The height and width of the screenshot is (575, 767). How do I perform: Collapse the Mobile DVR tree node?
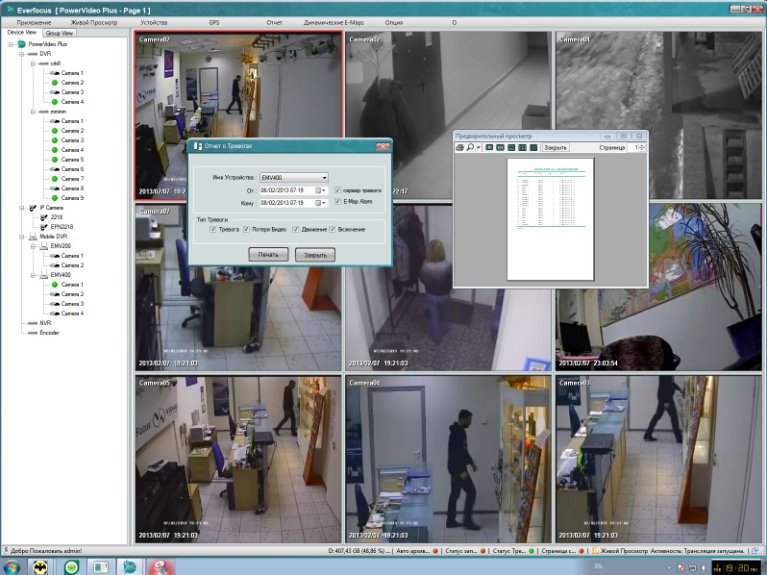pos(22,237)
